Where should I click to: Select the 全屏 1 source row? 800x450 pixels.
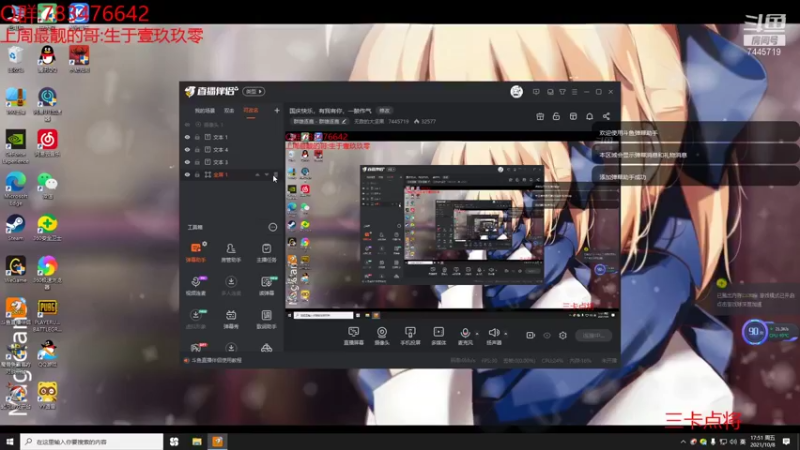point(232,174)
